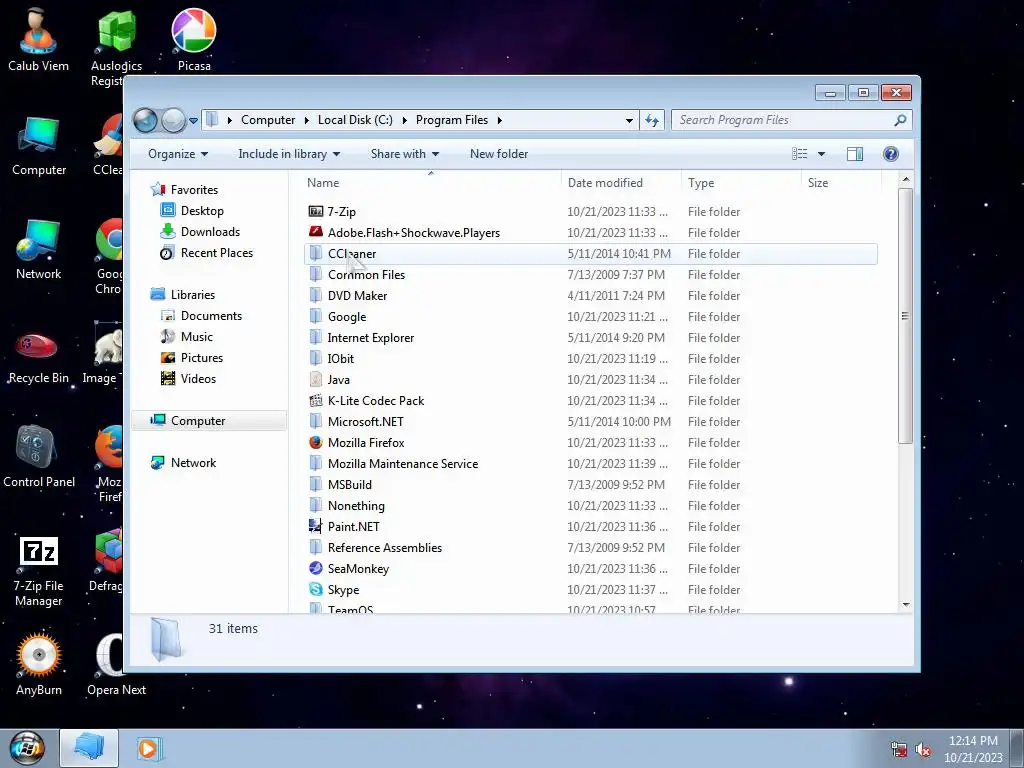Image resolution: width=1024 pixels, height=768 pixels.
Task: Refresh the Program Files folder view
Action: 652,120
